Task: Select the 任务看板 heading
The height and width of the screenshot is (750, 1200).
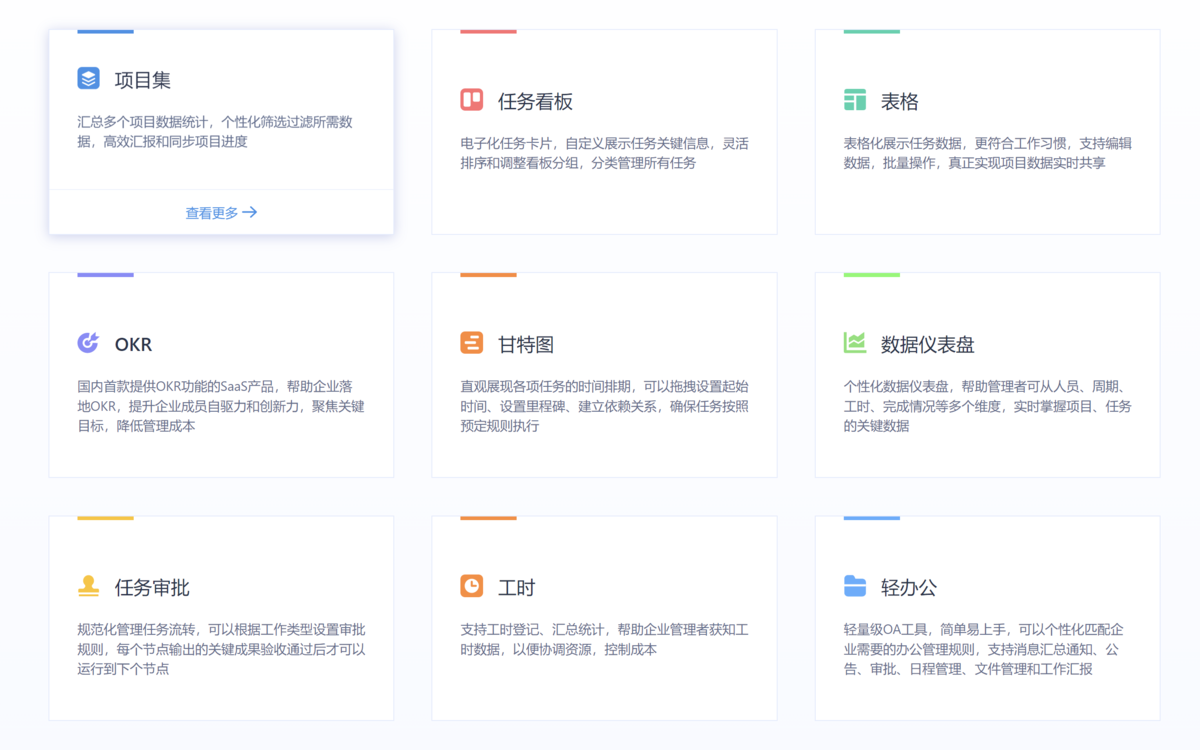Action: 535,102
